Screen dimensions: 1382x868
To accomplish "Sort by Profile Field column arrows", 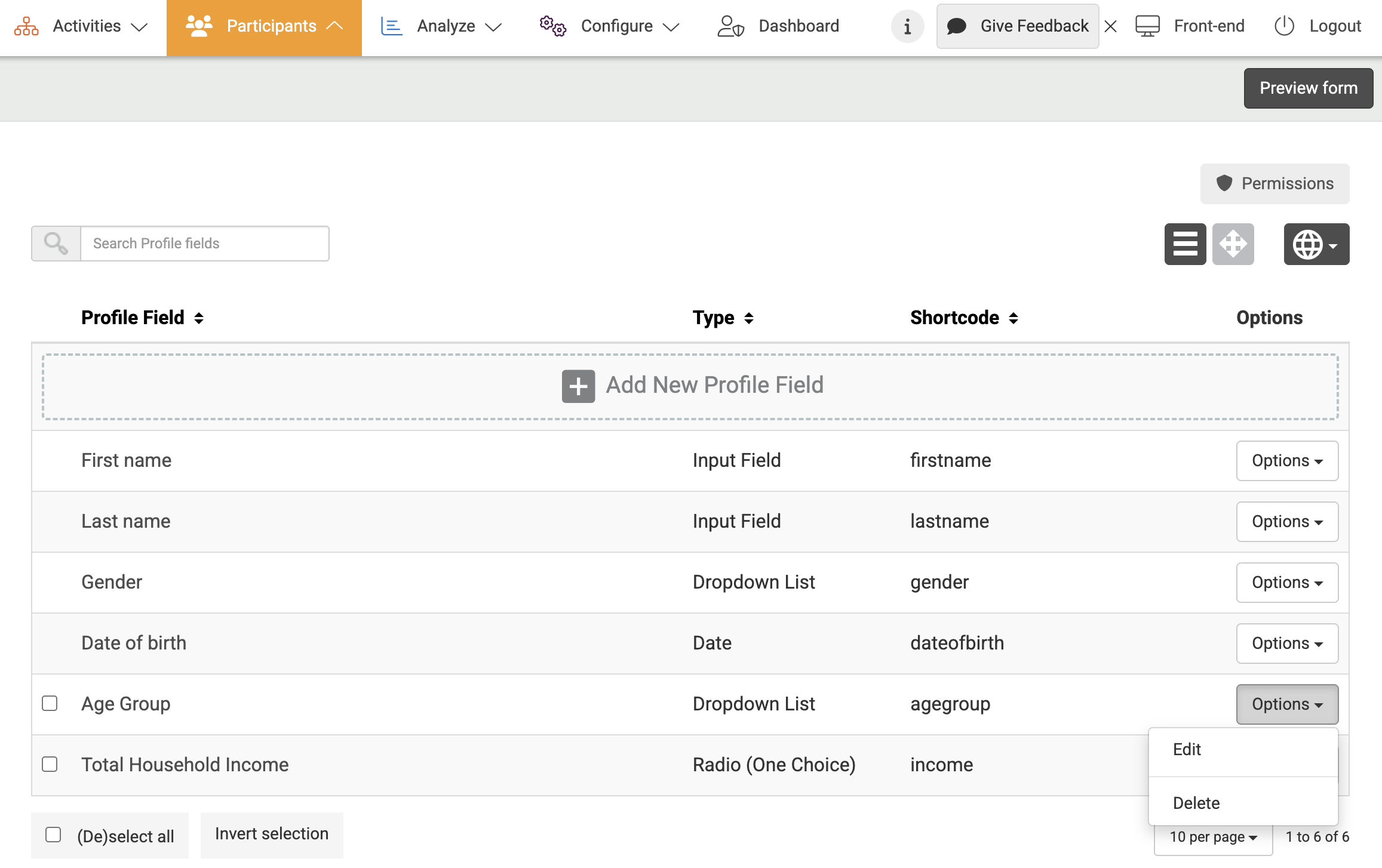I will coord(199,318).
